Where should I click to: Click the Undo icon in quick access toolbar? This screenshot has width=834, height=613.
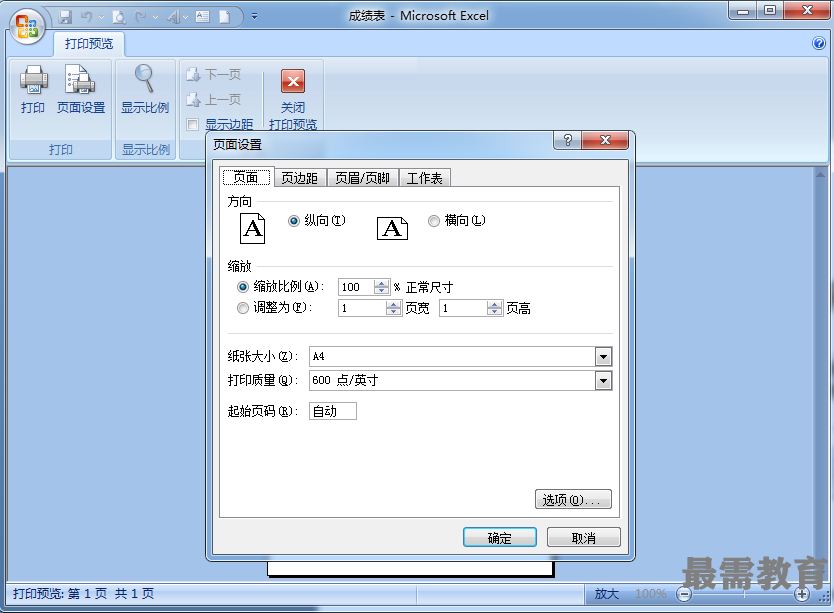pyautogui.click(x=86, y=17)
